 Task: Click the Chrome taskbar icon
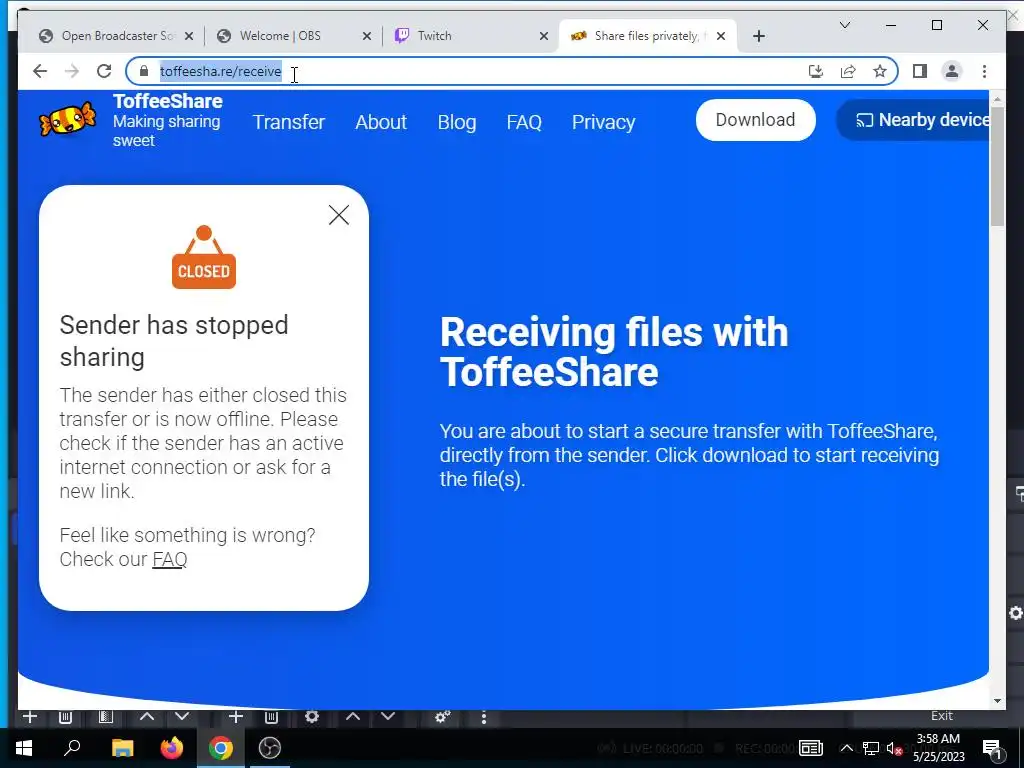click(221, 748)
